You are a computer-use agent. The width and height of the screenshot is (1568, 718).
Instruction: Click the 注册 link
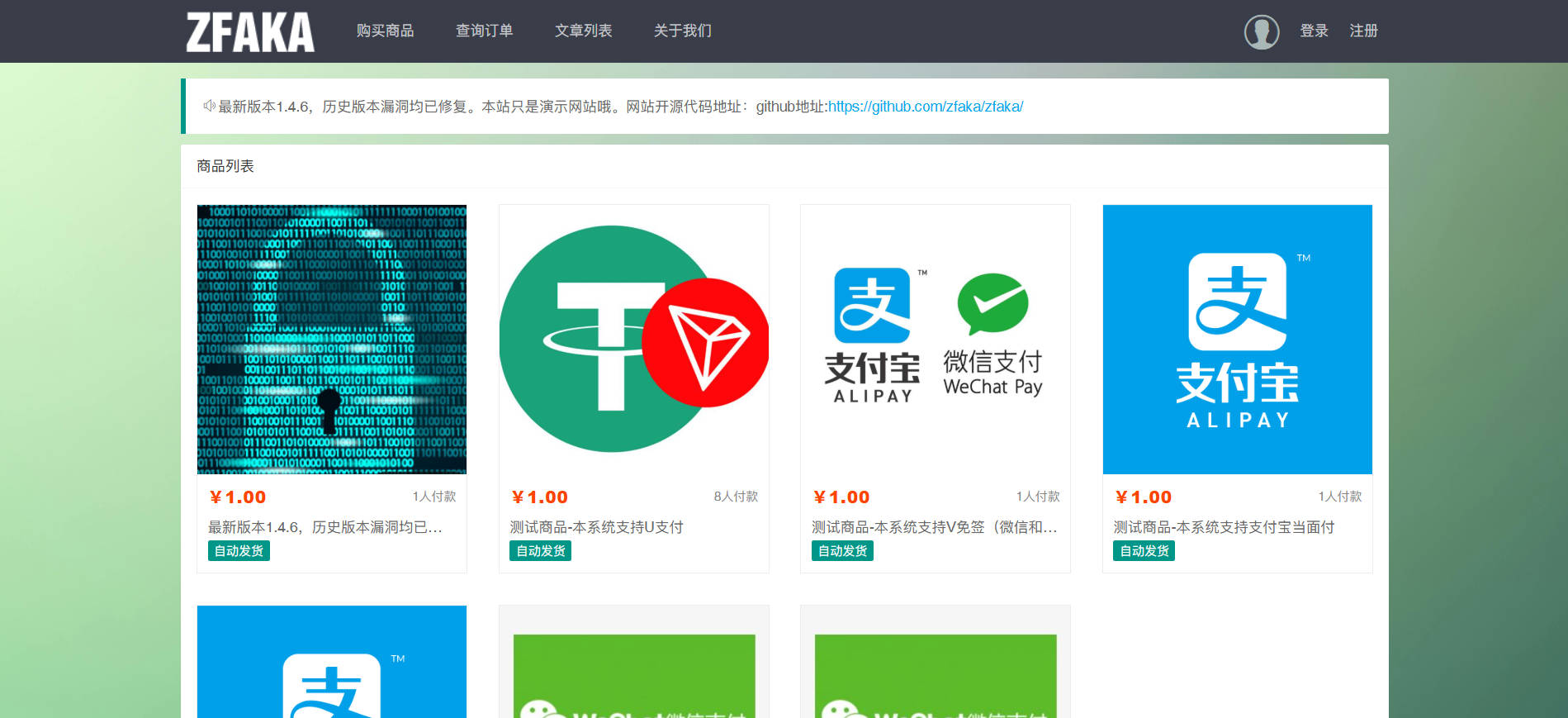[x=1363, y=31]
